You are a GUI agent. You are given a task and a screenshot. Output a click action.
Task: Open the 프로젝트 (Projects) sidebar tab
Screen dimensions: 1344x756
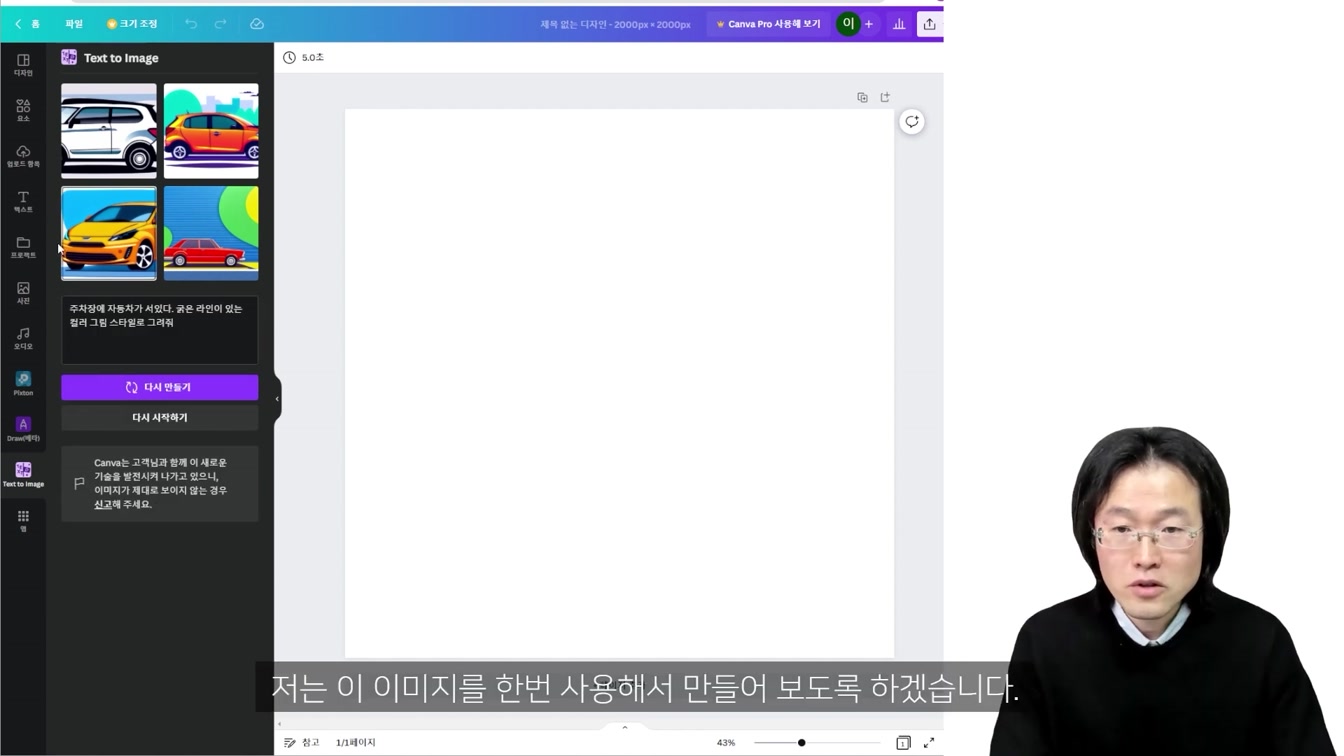point(23,247)
